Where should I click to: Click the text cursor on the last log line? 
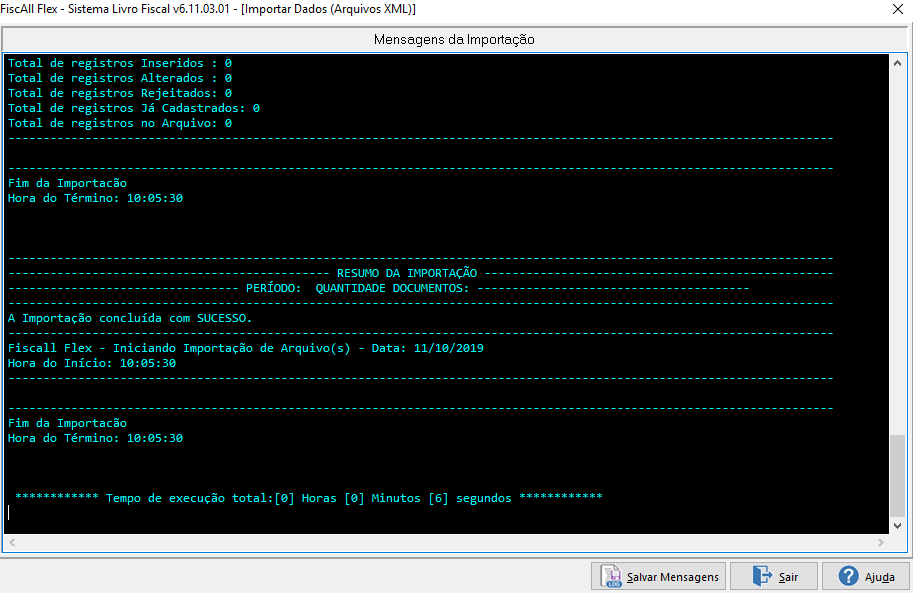click(9, 512)
